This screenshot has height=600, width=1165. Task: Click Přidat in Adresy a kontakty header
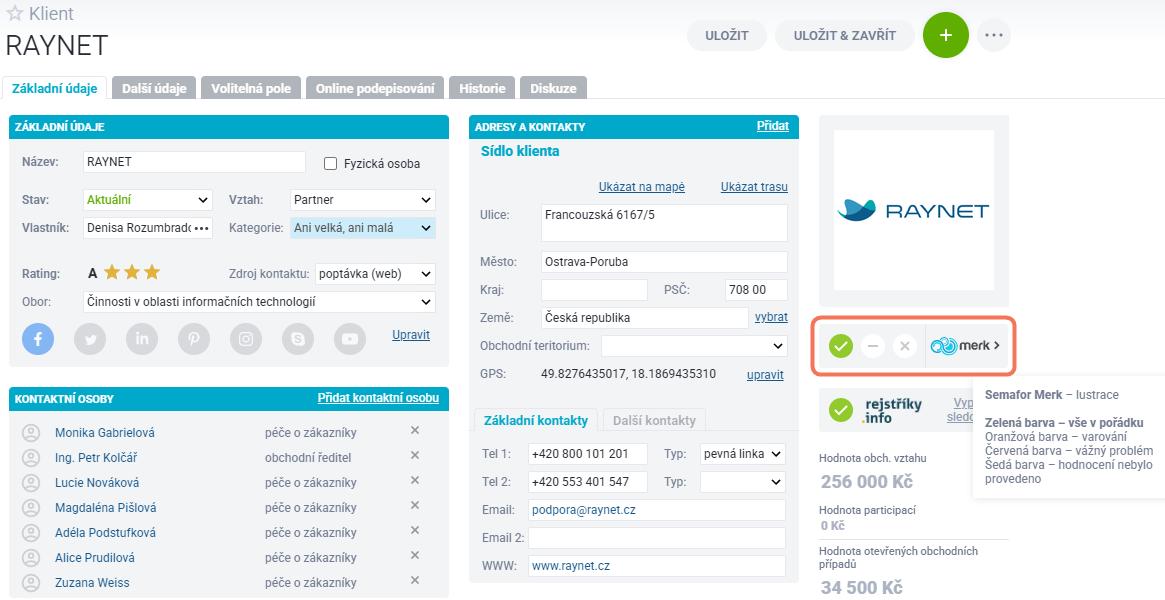pos(773,126)
